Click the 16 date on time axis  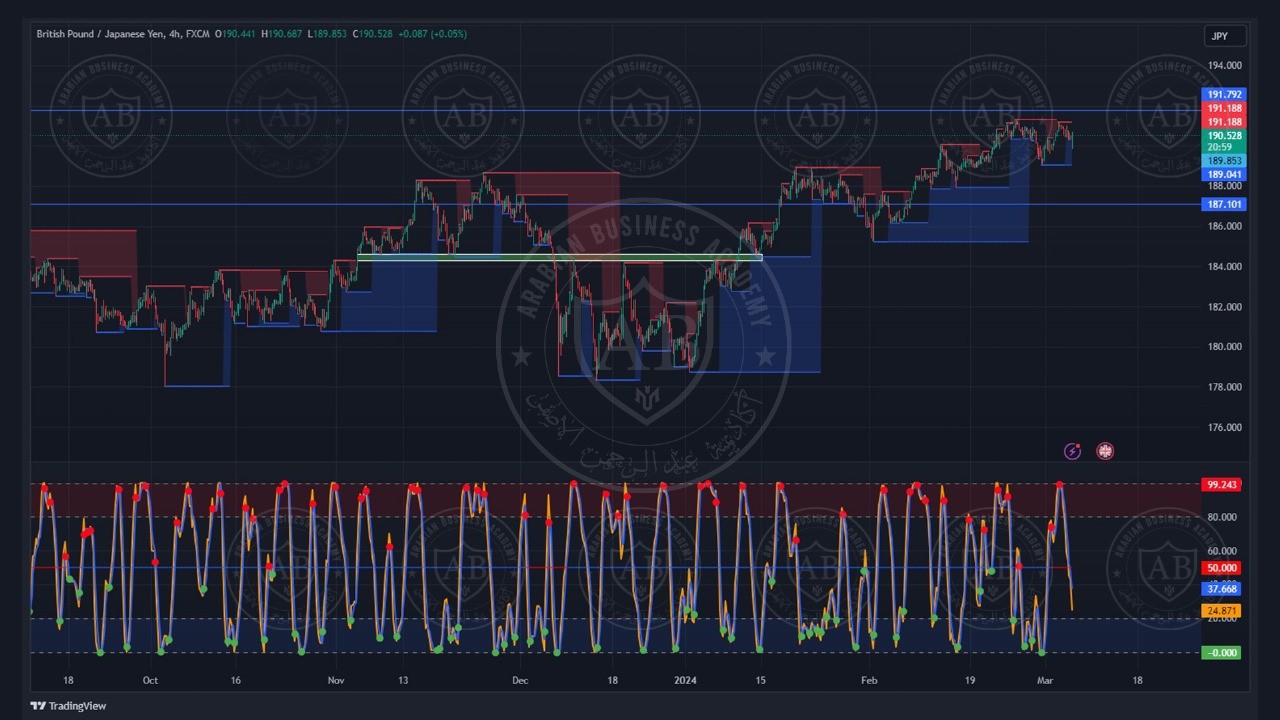(x=236, y=680)
